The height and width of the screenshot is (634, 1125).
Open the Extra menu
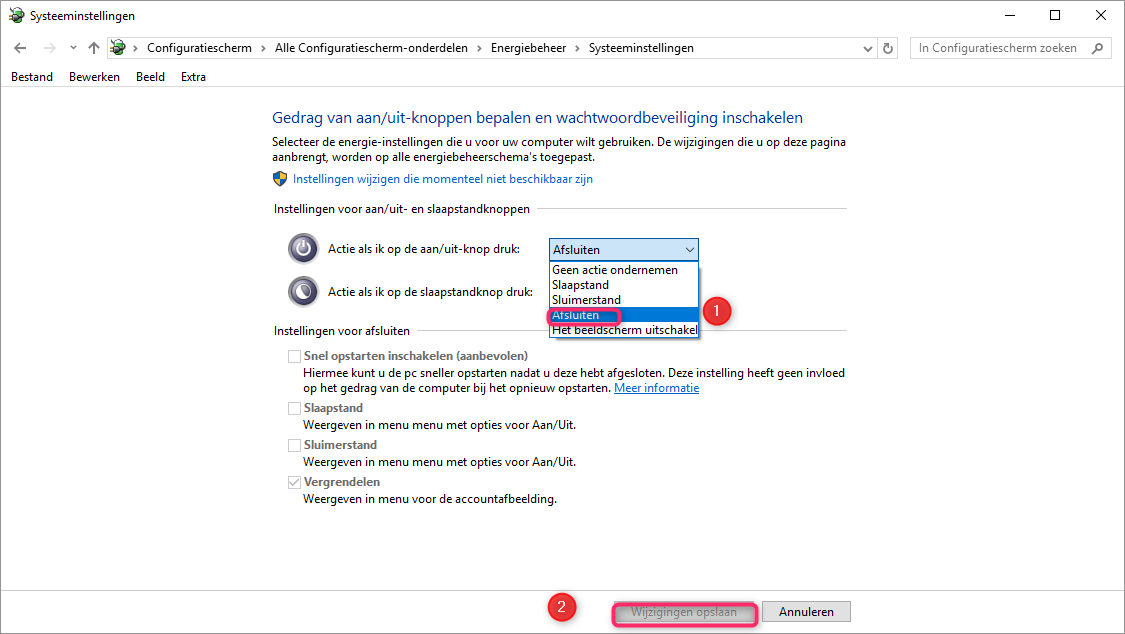(x=193, y=77)
